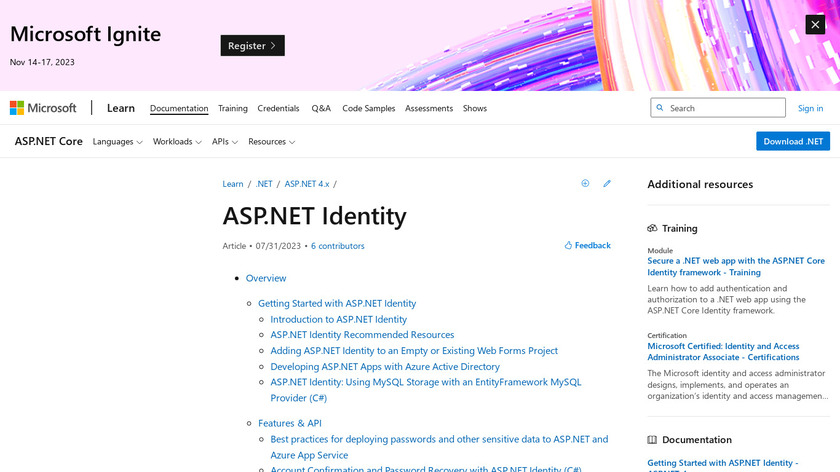Click the Training section icon
Image resolution: width=840 pixels, height=472 pixels.
[652, 228]
